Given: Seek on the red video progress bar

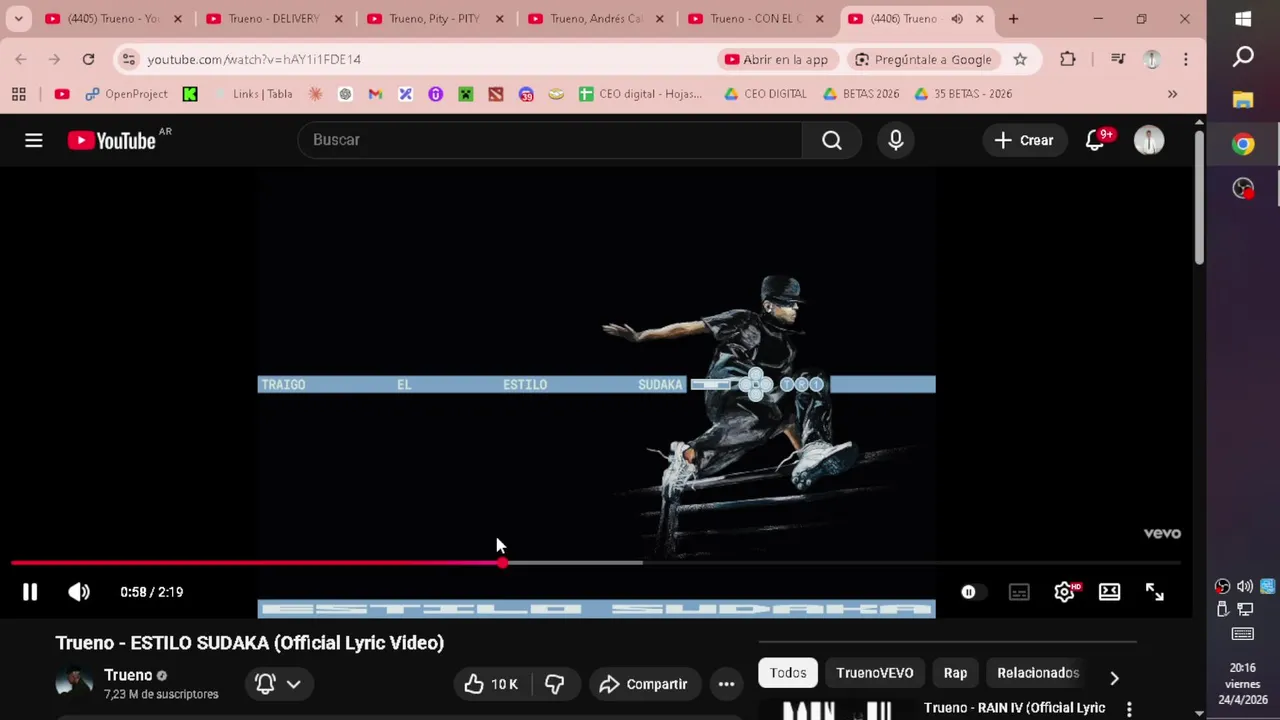Looking at the screenshot, I should pos(596,563).
